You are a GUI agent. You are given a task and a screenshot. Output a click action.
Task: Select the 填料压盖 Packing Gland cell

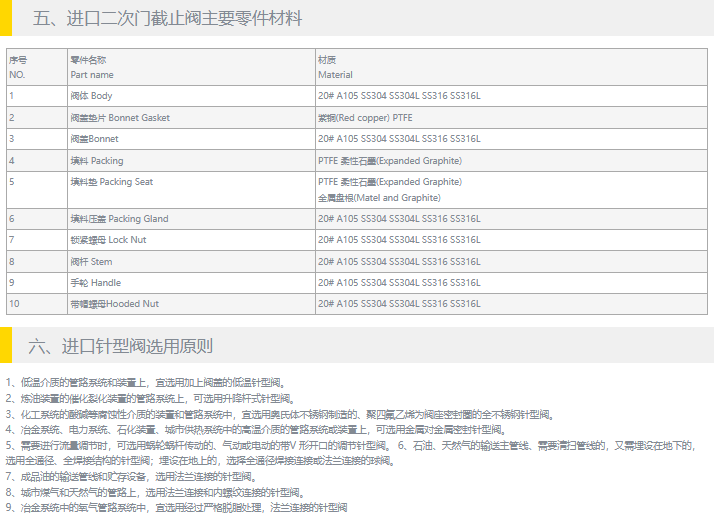click(119, 218)
